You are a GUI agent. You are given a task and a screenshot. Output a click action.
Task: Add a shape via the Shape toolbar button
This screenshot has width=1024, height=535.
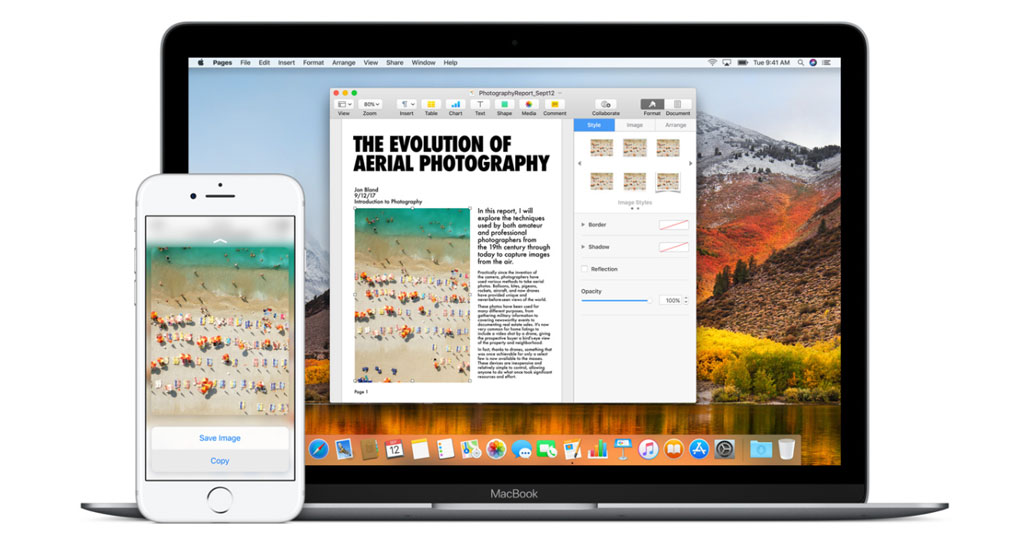pos(504,107)
